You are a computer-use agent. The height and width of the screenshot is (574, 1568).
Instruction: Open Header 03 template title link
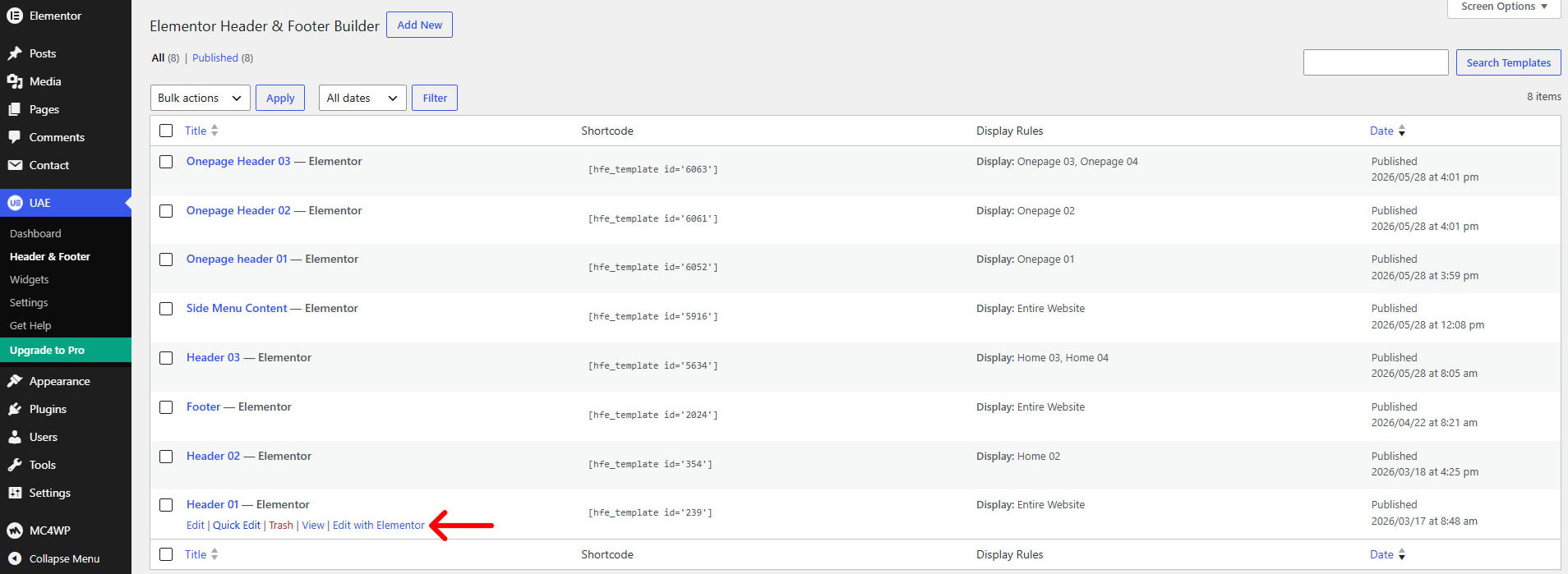coord(213,357)
